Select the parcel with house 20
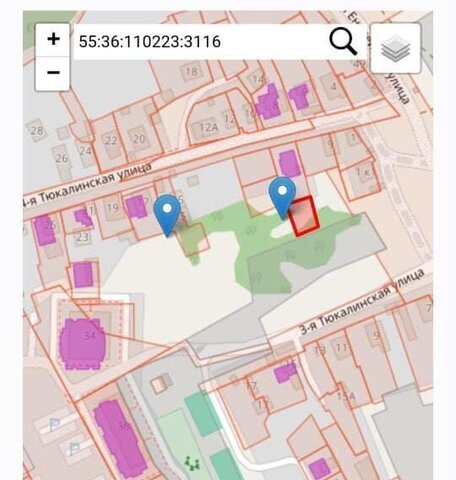 point(138,138)
